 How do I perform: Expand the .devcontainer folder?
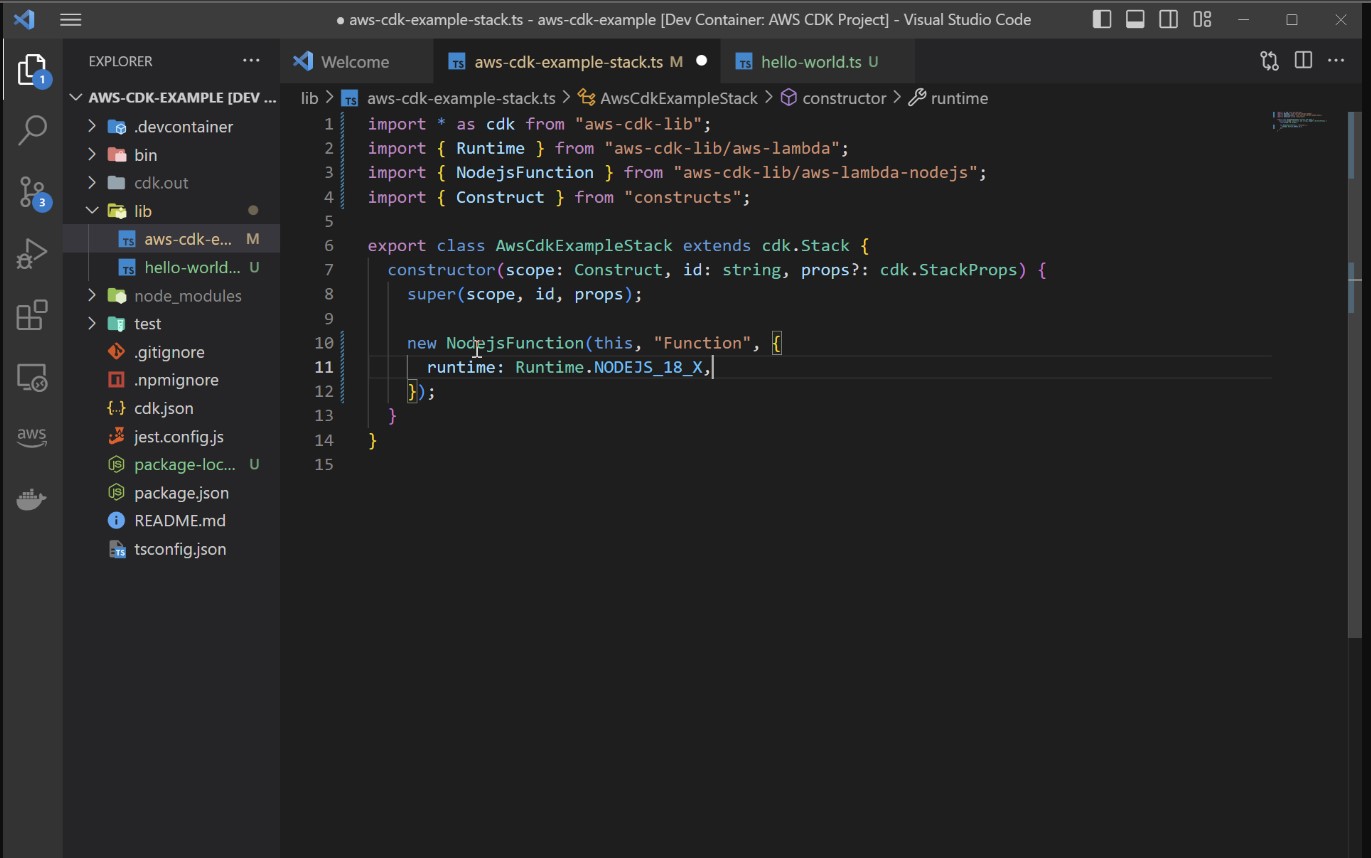point(172,127)
